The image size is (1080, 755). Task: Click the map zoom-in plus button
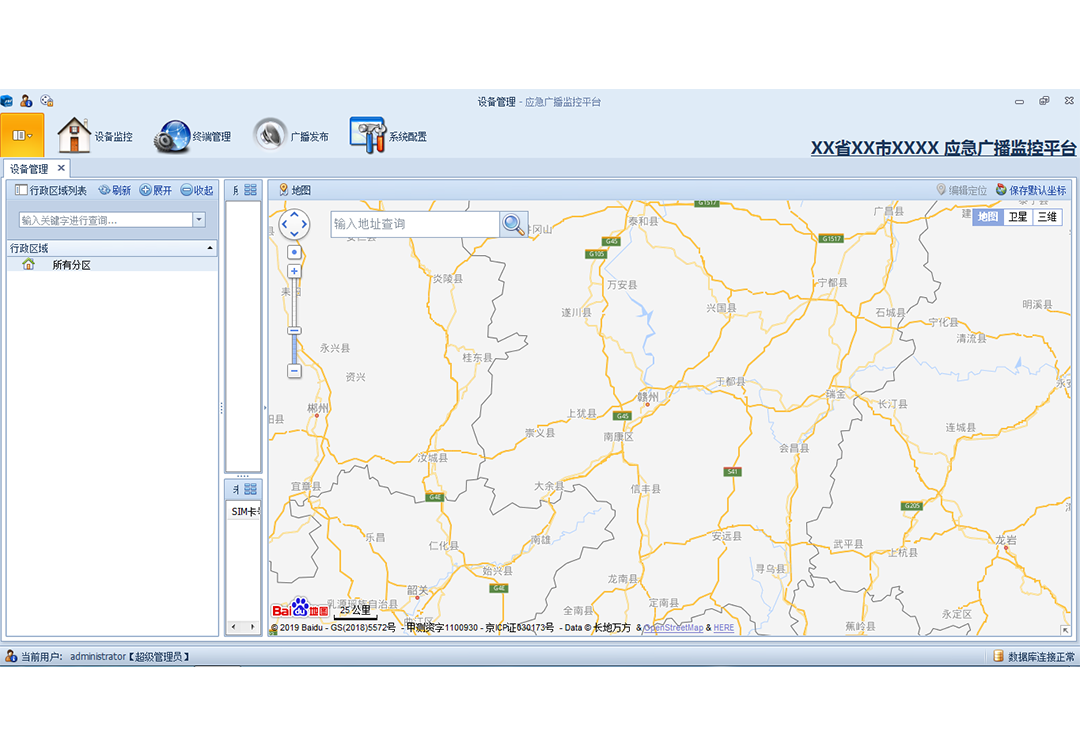click(294, 271)
